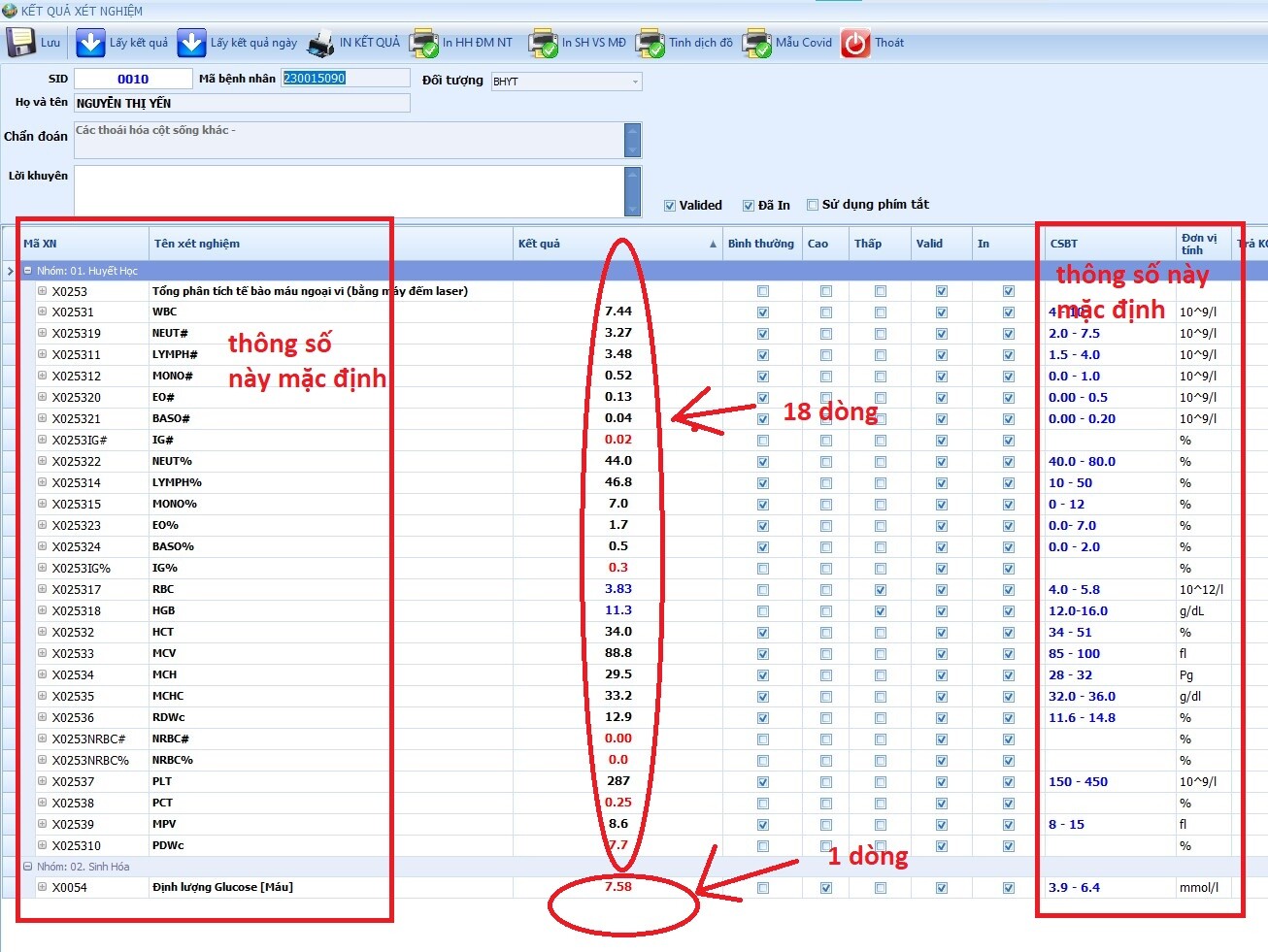
Task: Select the PLT result 287 cell
Action: coord(617,781)
